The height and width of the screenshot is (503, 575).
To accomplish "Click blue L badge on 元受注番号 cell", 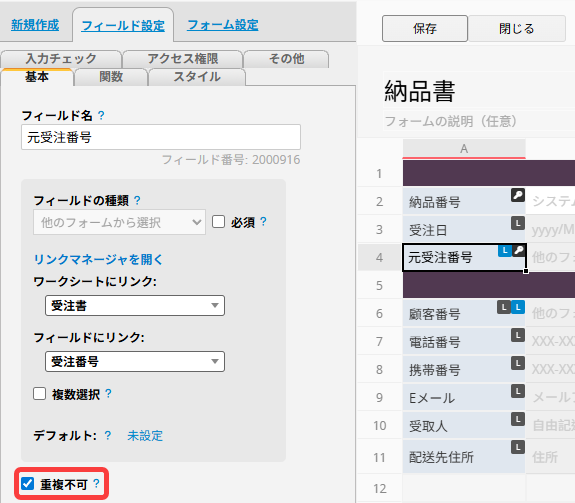I will tap(505, 250).
